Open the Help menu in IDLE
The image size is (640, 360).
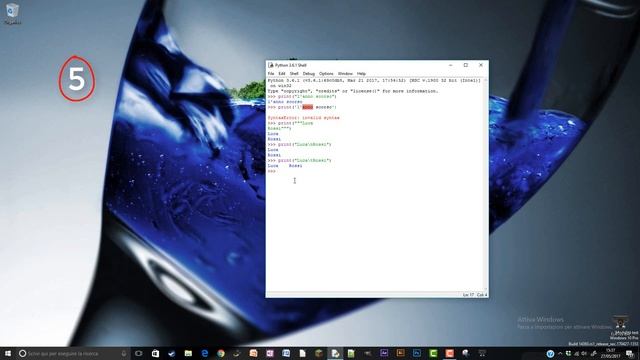coord(361,73)
